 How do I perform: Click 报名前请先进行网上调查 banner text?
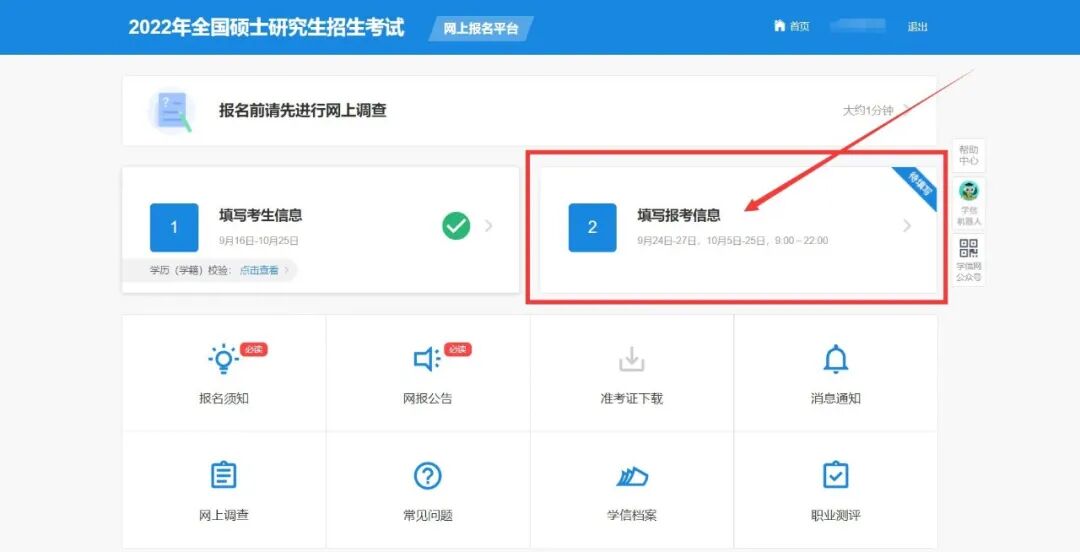point(303,110)
